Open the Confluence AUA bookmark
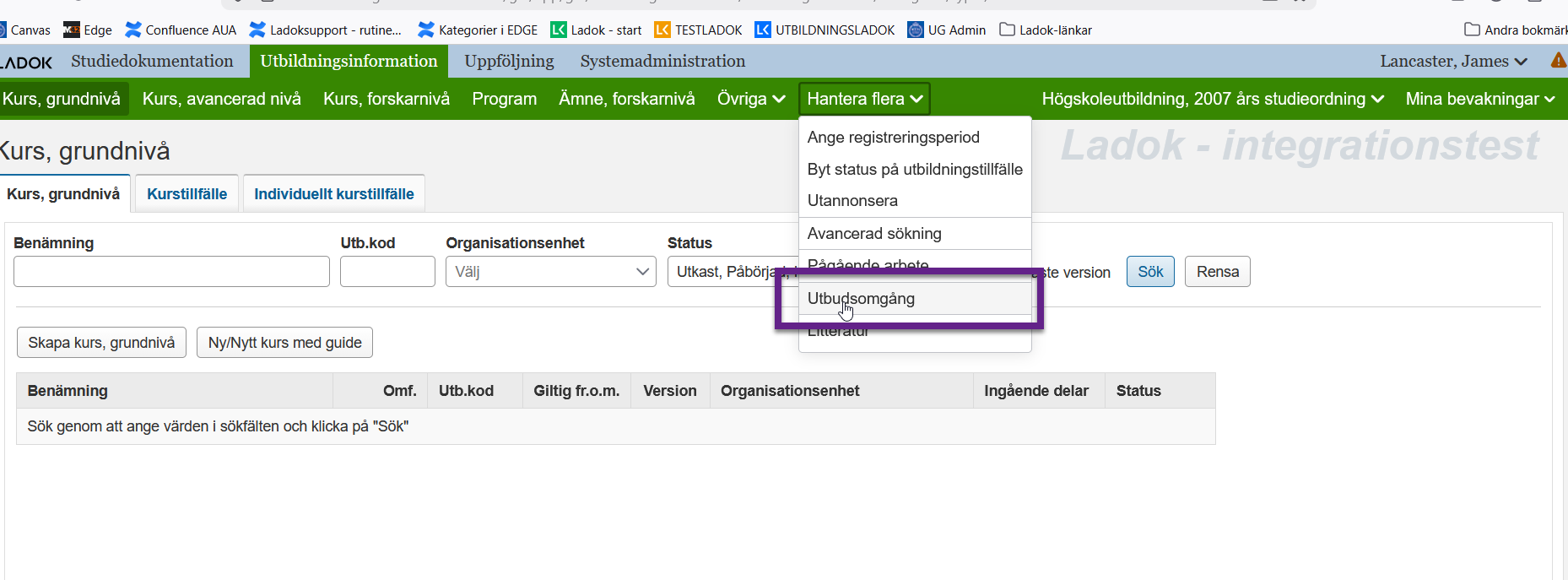This screenshot has height=580, width=1568. pyautogui.click(x=181, y=30)
